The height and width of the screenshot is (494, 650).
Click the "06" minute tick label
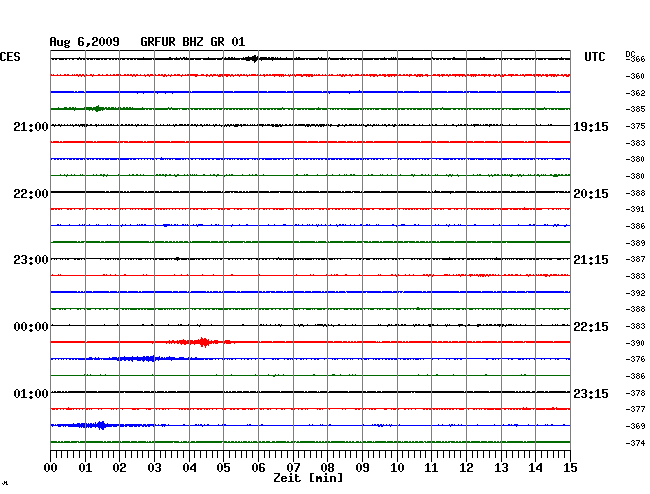click(x=258, y=467)
